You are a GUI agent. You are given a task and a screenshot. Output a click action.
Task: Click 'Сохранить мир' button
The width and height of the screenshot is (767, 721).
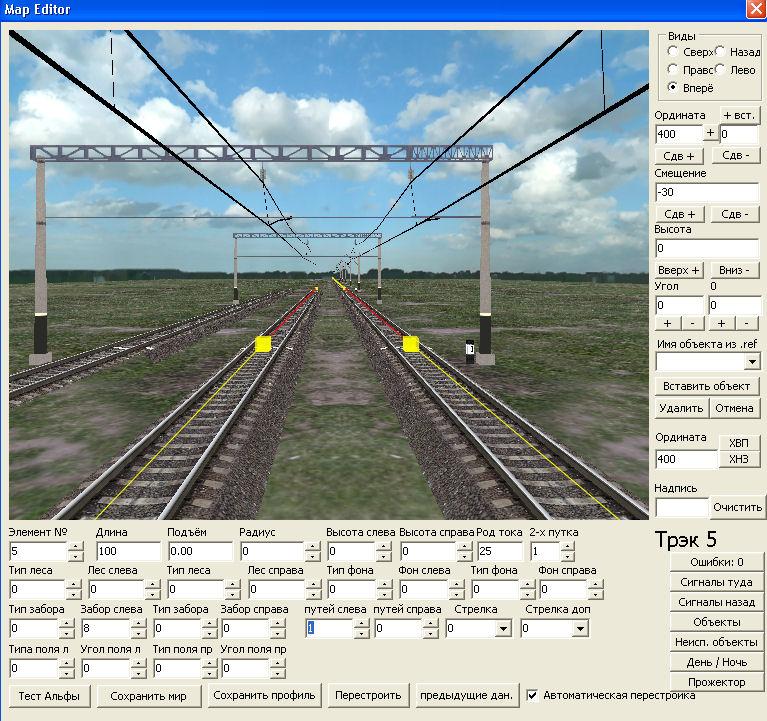point(155,695)
